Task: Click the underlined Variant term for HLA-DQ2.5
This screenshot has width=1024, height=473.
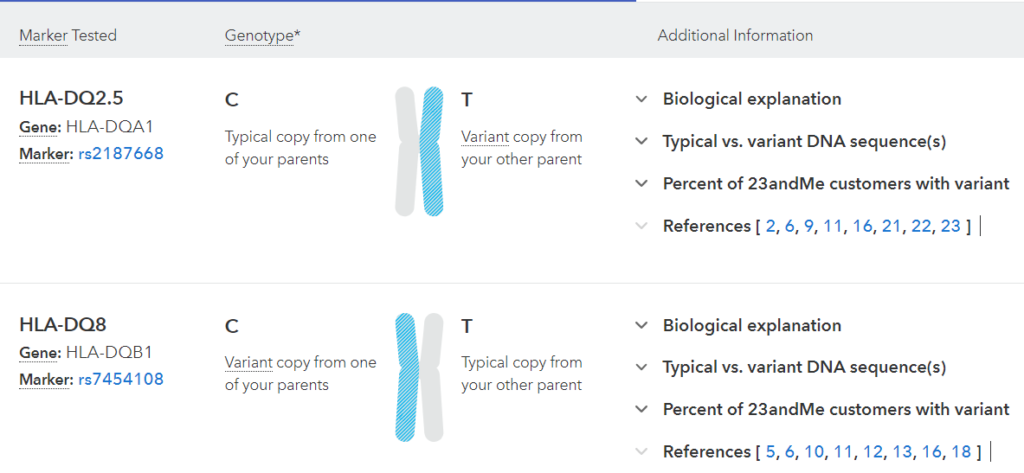Action: tap(485, 137)
